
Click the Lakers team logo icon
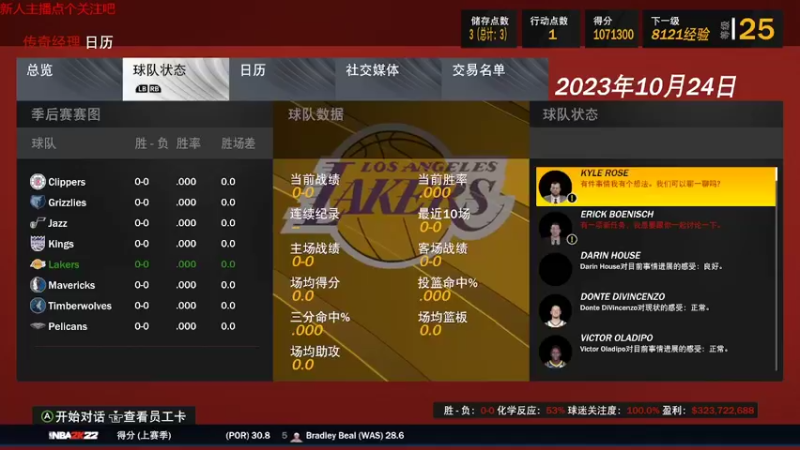(x=37, y=264)
